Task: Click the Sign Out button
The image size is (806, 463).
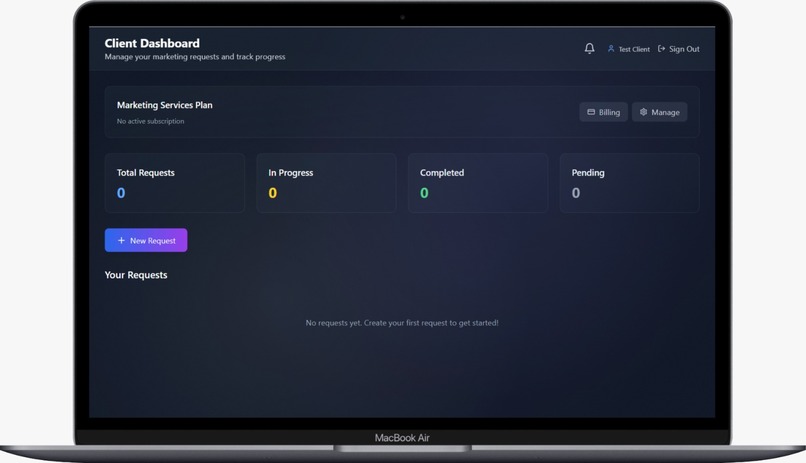Action: coord(679,49)
